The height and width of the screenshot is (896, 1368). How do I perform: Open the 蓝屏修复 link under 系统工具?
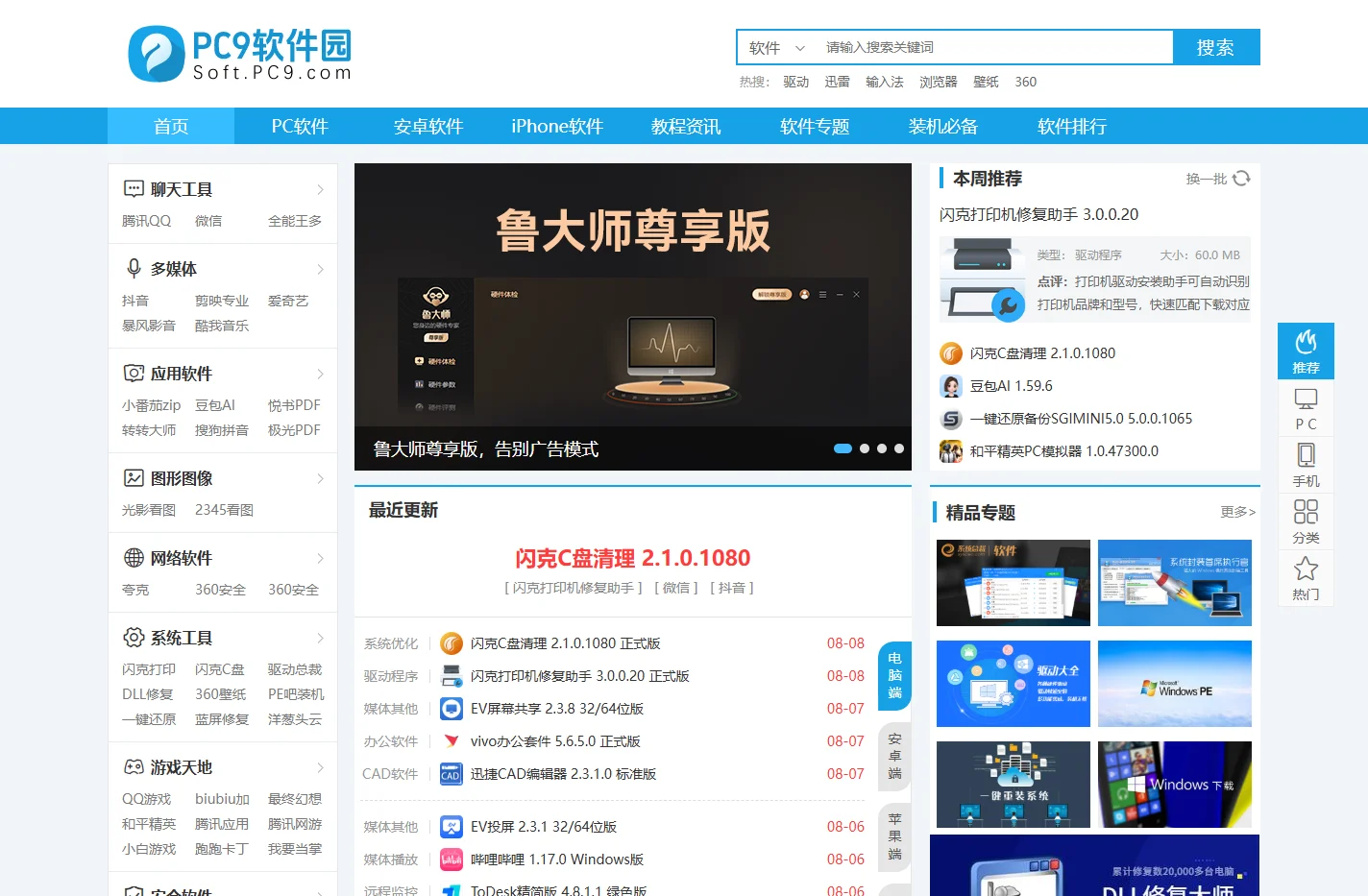[x=222, y=719]
